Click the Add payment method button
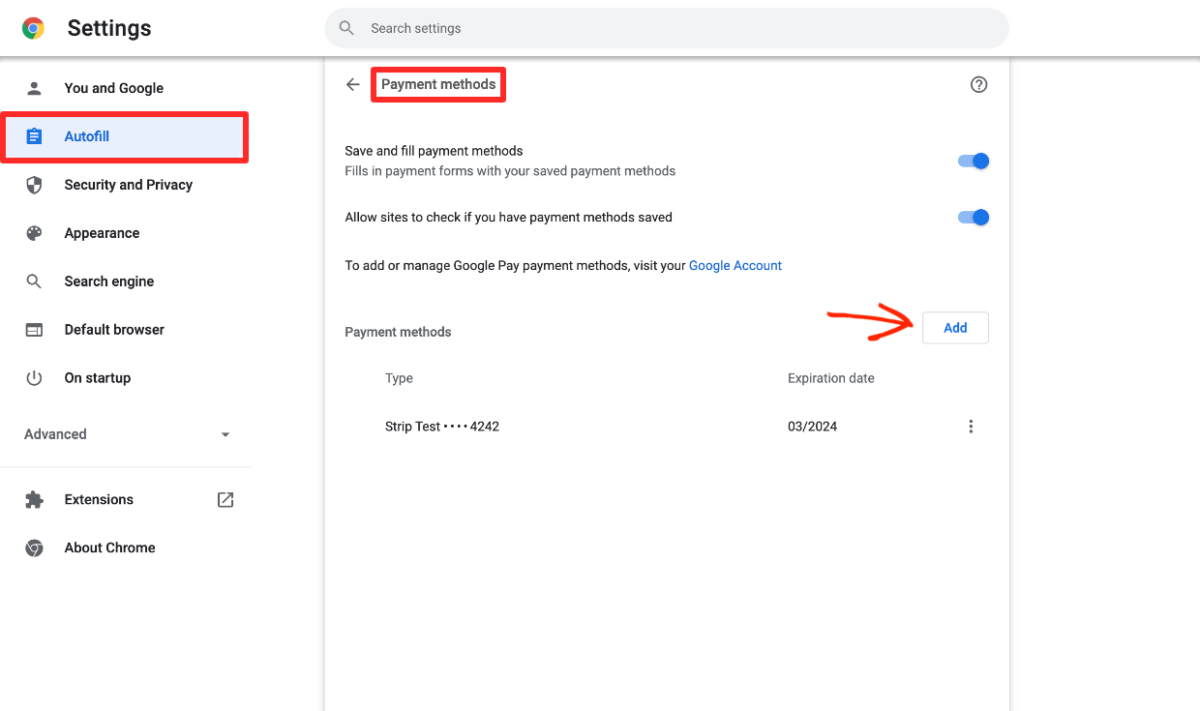Screen dimensions: 1200x711 [954, 327]
